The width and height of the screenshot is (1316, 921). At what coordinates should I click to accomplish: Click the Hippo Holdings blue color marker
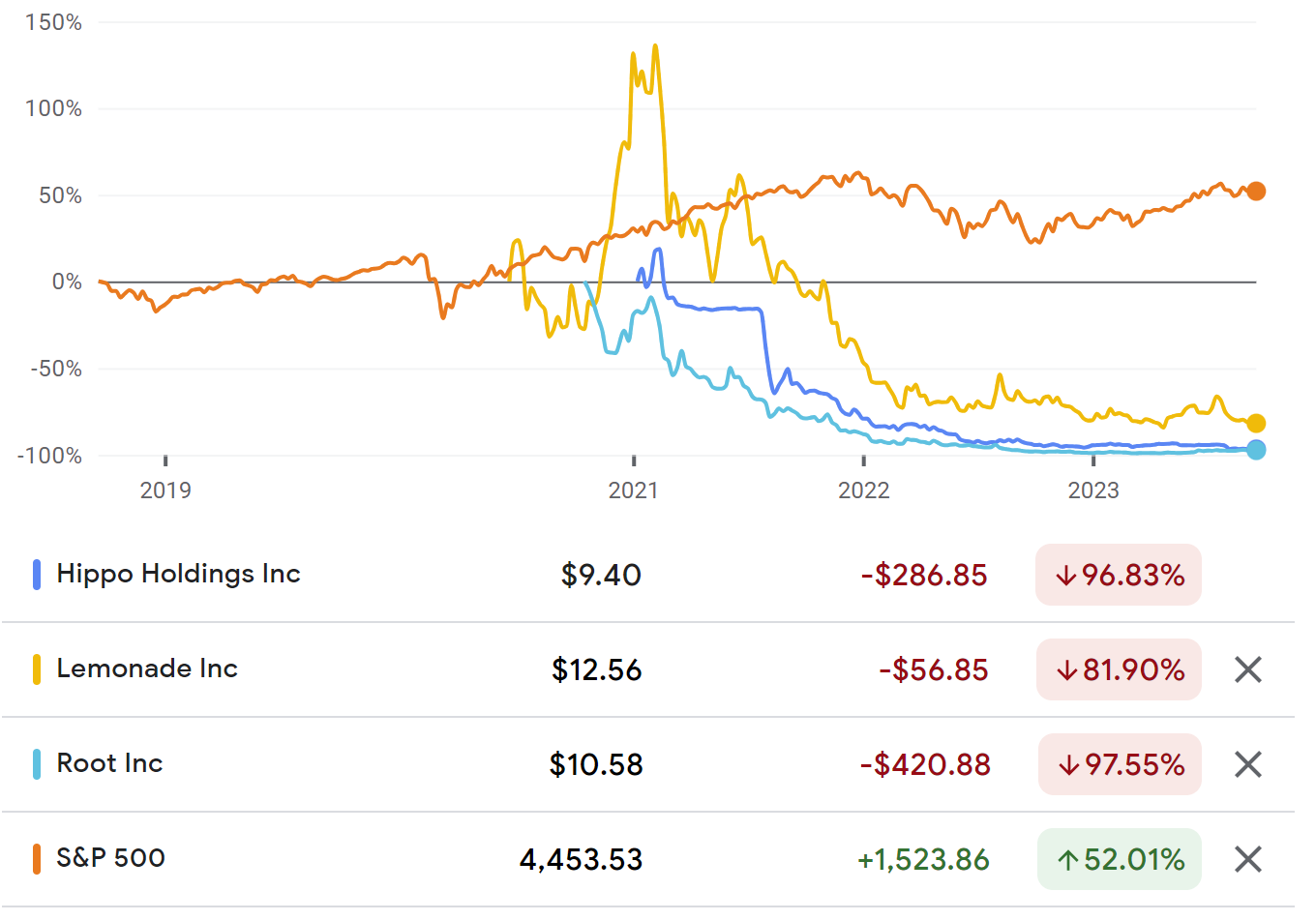click(37, 575)
